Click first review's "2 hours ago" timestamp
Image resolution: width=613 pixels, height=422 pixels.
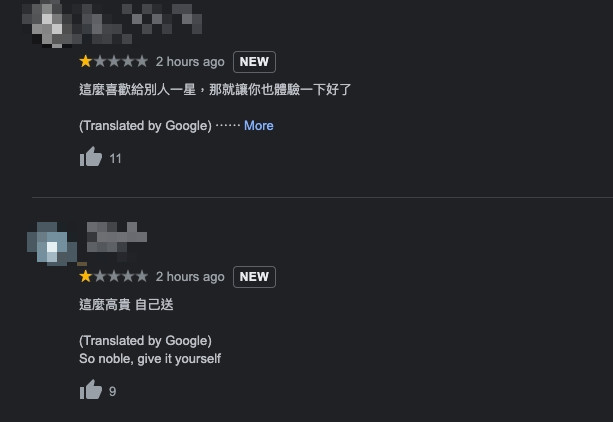pos(190,61)
